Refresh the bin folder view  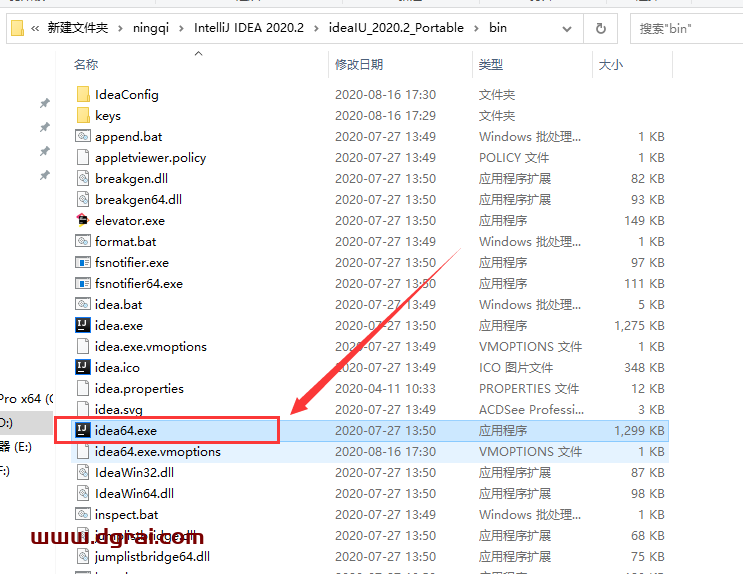click(x=600, y=28)
